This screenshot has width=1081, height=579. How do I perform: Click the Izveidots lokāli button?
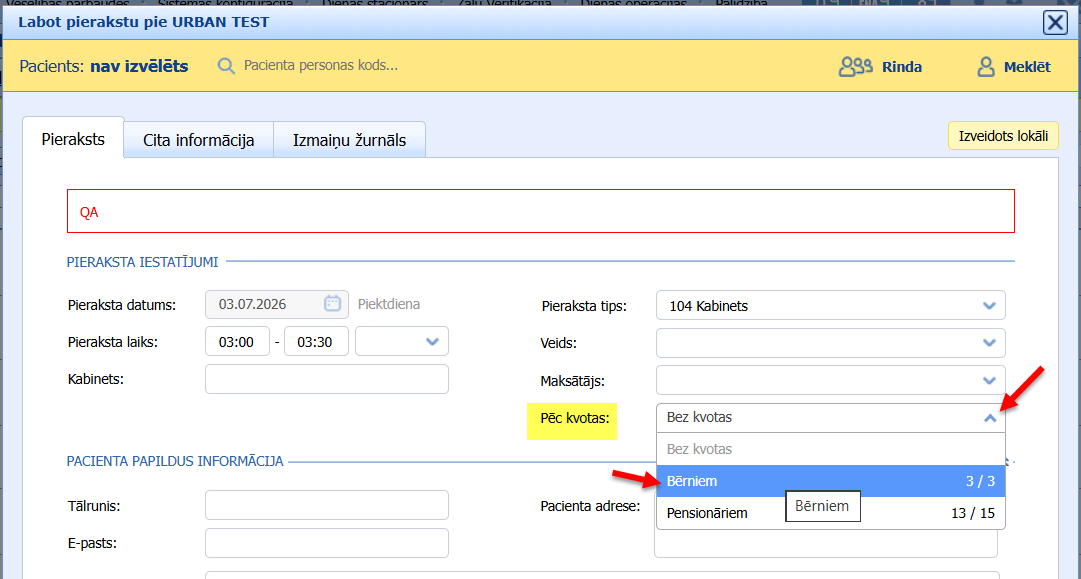click(x=1003, y=136)
